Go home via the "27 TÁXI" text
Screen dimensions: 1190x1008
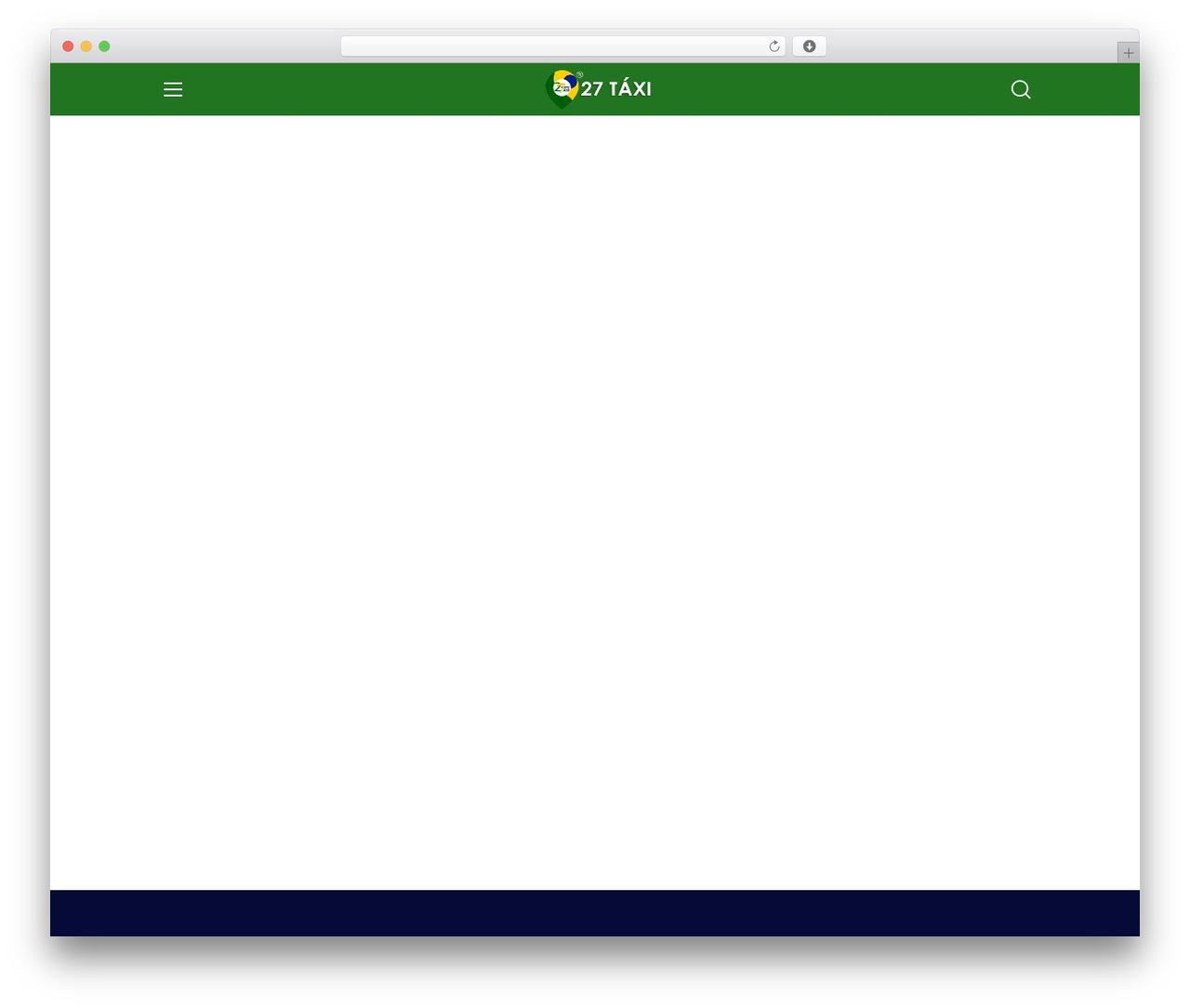click(616, 89)
